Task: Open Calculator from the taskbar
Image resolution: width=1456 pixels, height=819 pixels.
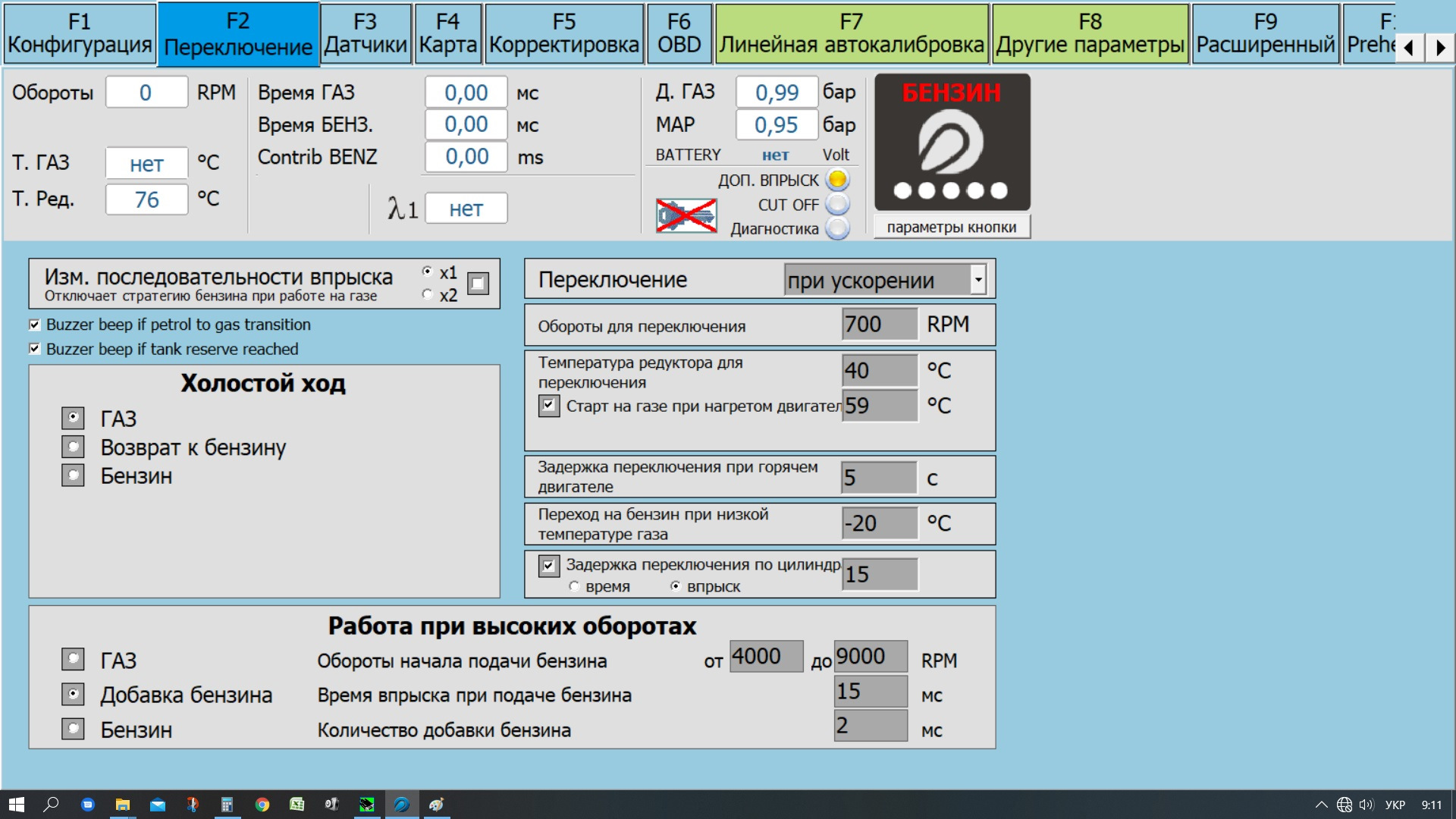Action: (x=227, y=805)
